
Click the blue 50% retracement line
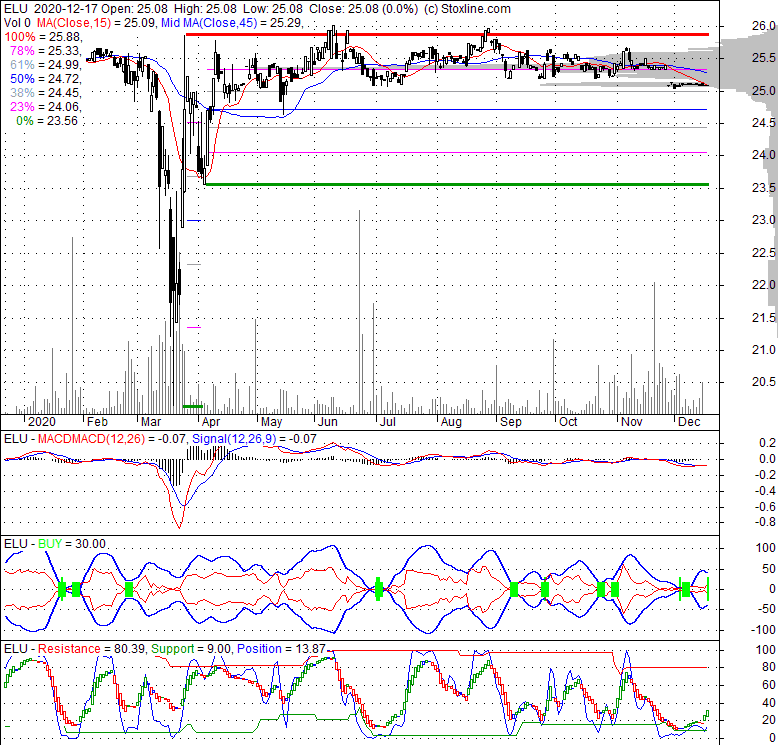click(x=458, y=109)
